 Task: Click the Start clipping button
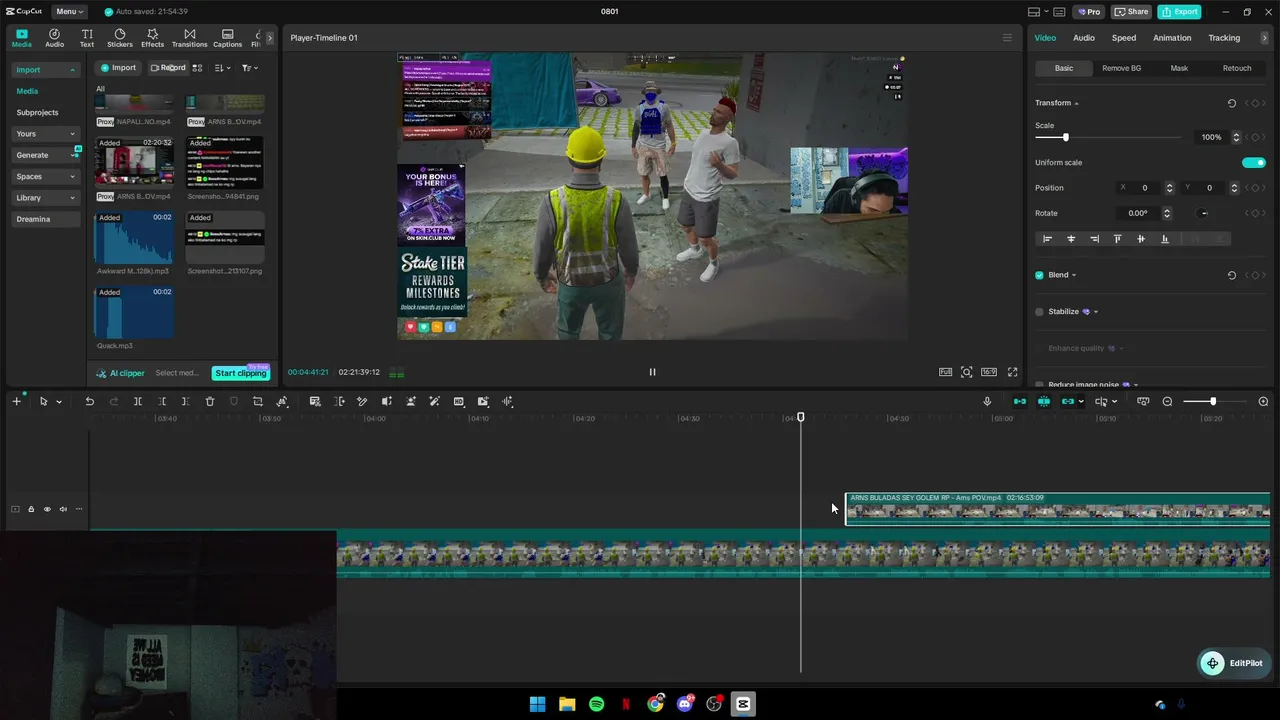click(x=241, y=373)
